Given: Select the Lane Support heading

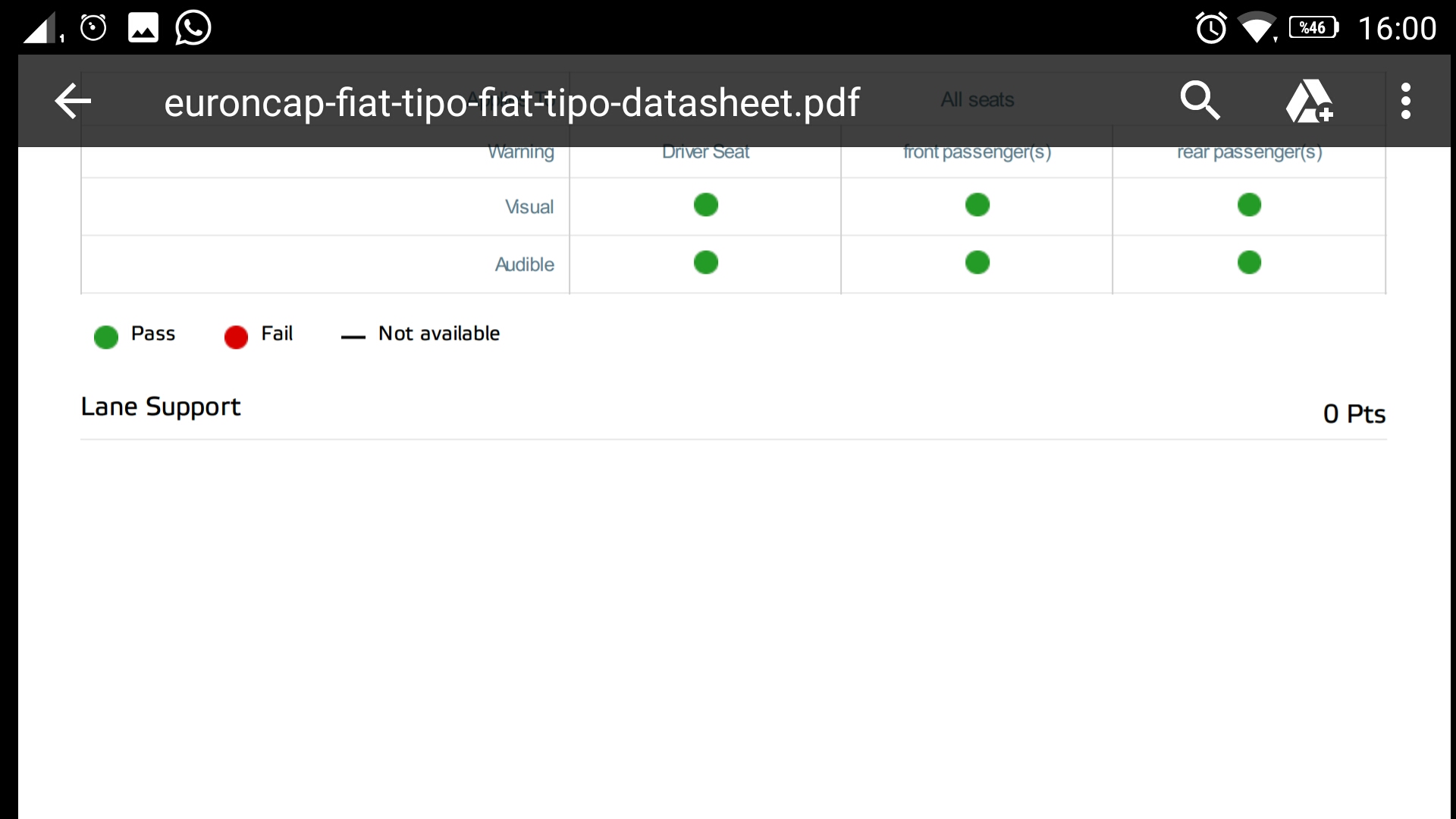Looking at the screenshot, I should (x=161, y=407).
